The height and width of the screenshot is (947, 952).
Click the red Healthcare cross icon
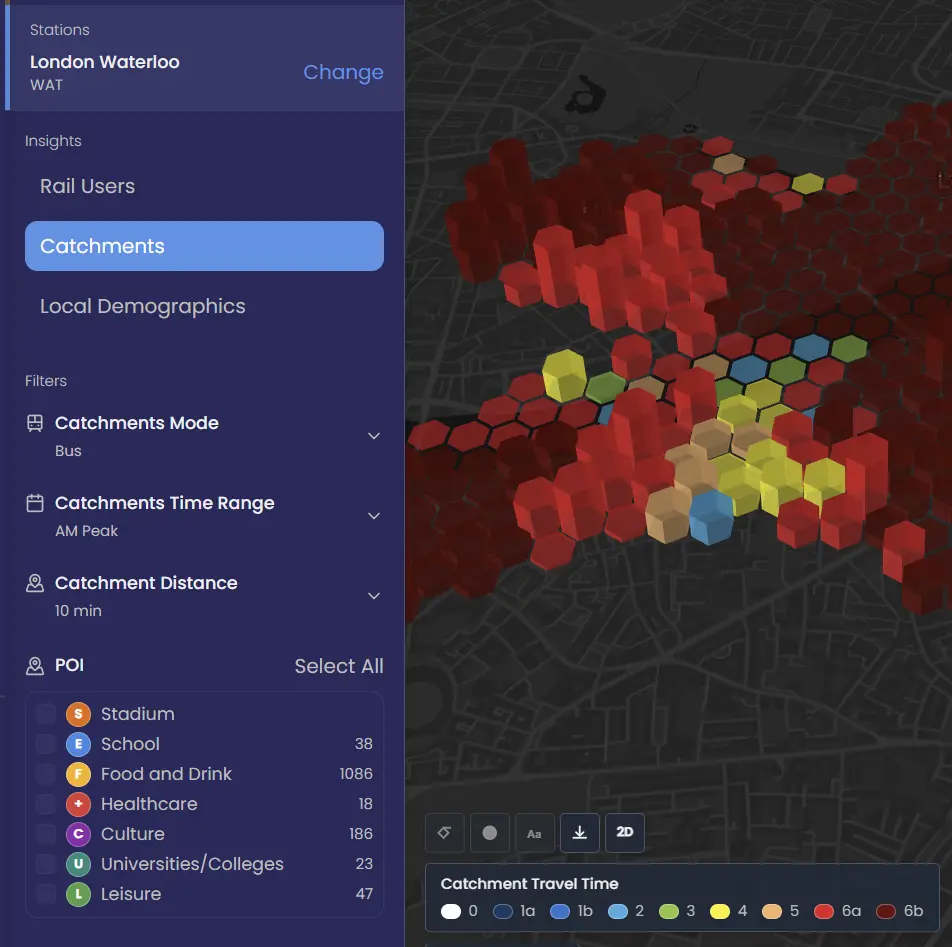coord(77,804)
